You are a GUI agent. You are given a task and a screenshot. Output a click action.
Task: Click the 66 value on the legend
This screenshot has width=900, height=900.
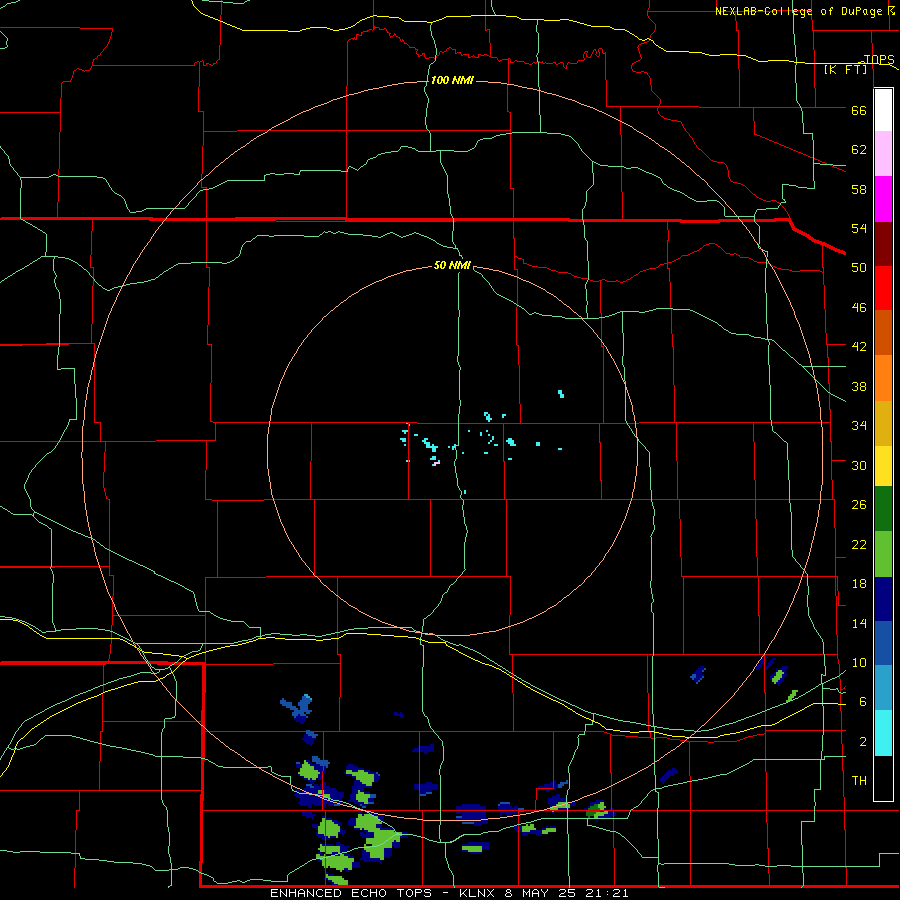tap(859, 111)
